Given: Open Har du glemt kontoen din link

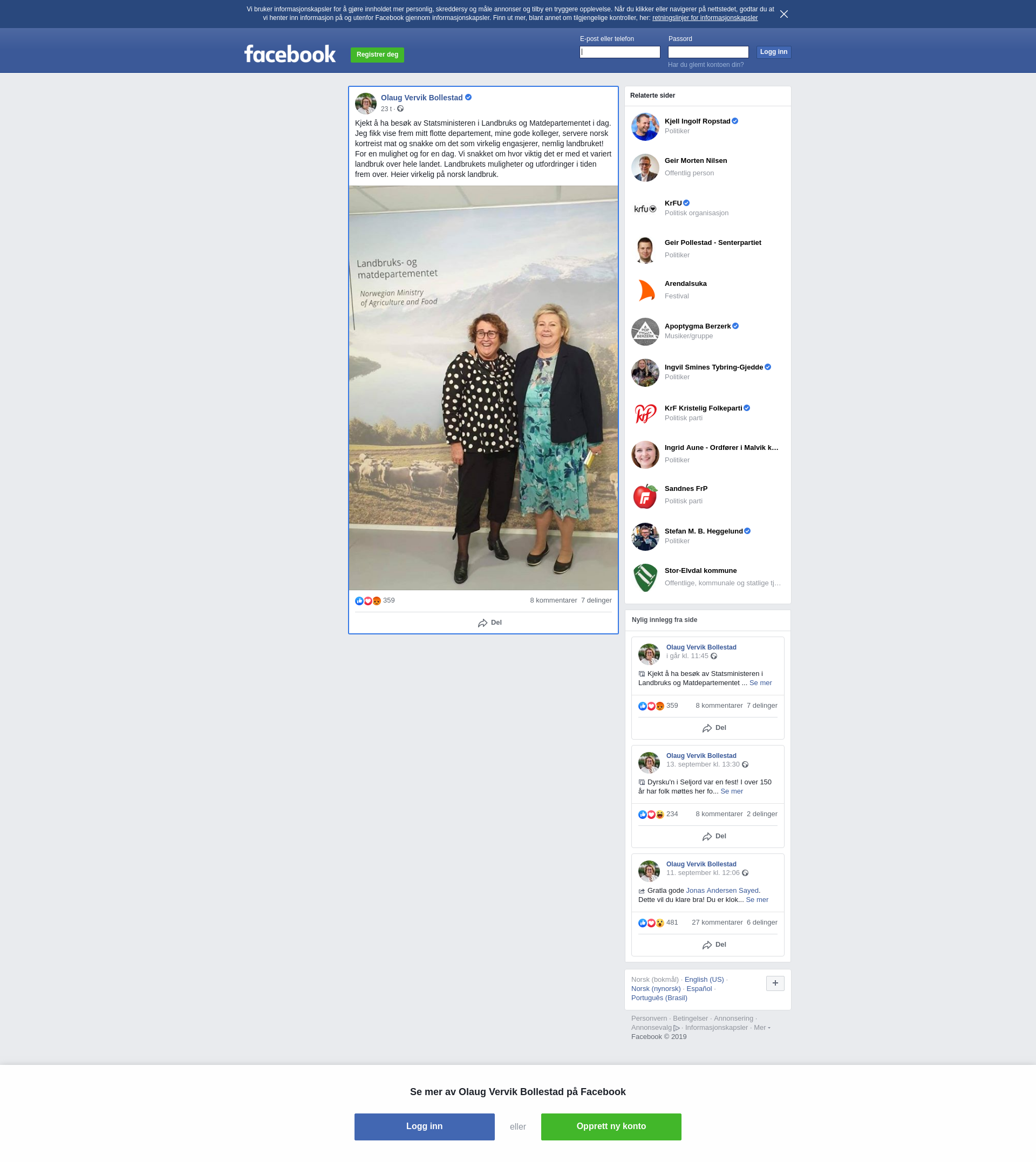Looking at the screenshot, I should click(x=705, y=65).
